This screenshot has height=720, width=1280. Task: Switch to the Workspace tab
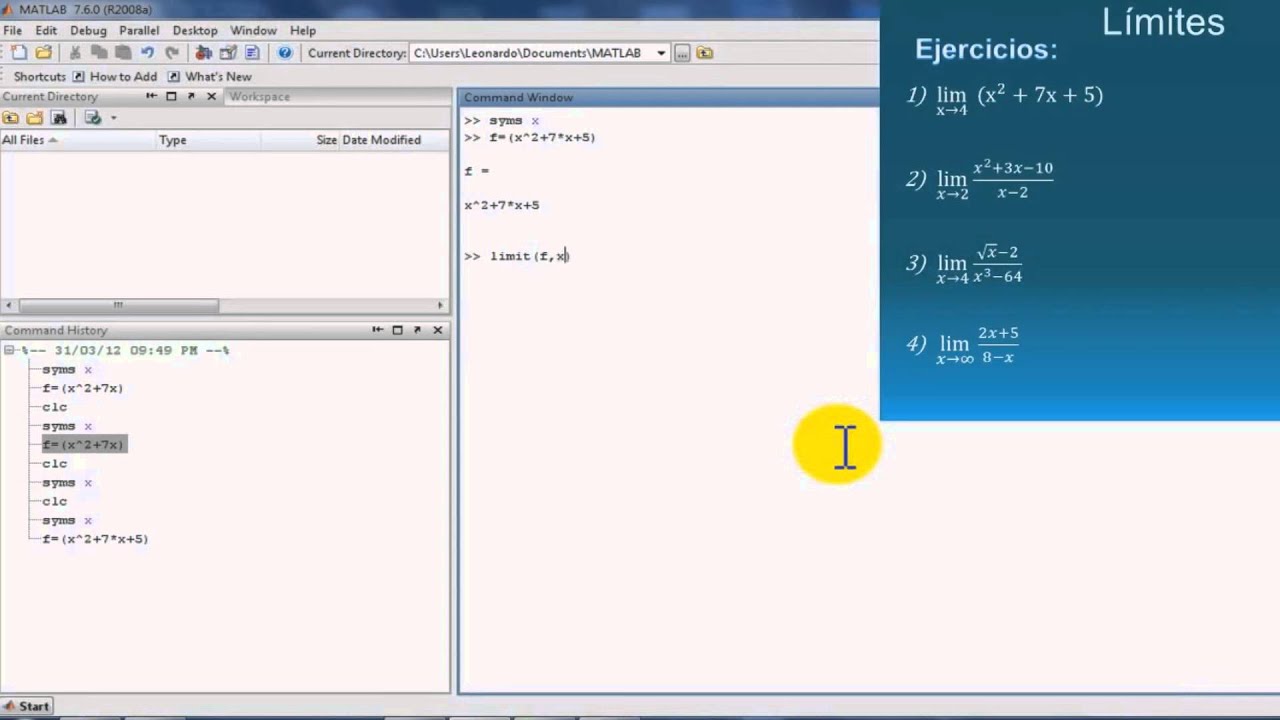(x=259, y=97)
